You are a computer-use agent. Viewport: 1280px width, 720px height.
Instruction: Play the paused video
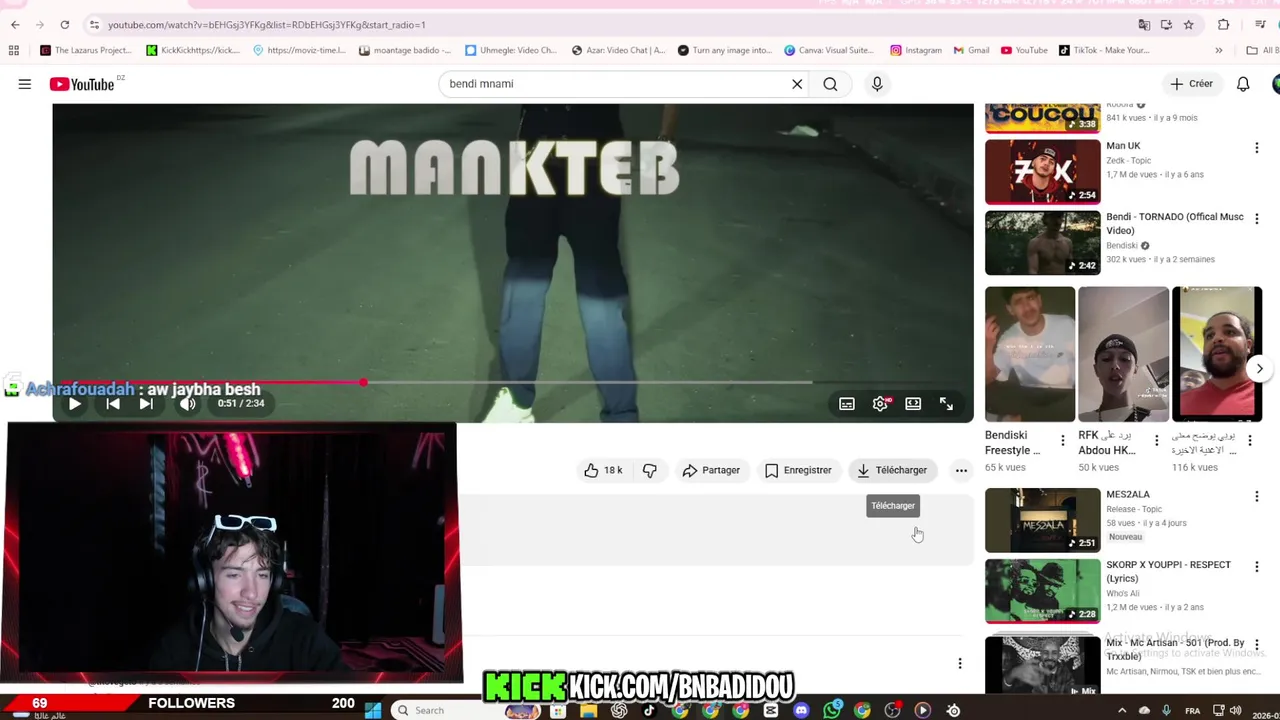(x=74, y=403)
